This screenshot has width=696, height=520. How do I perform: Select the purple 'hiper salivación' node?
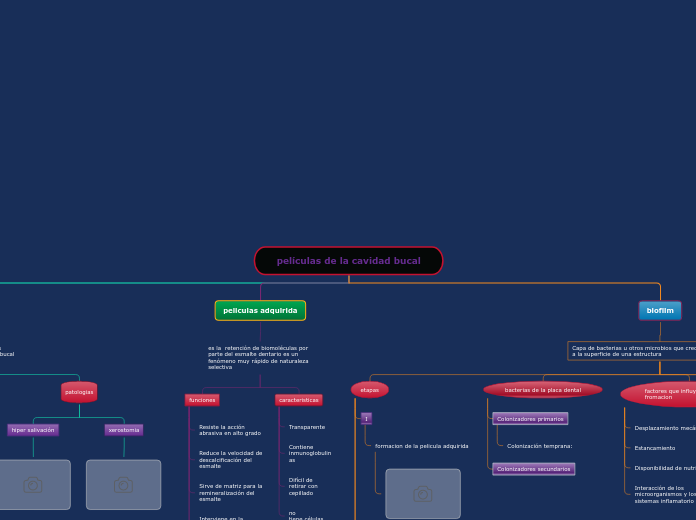coord(33,430)
